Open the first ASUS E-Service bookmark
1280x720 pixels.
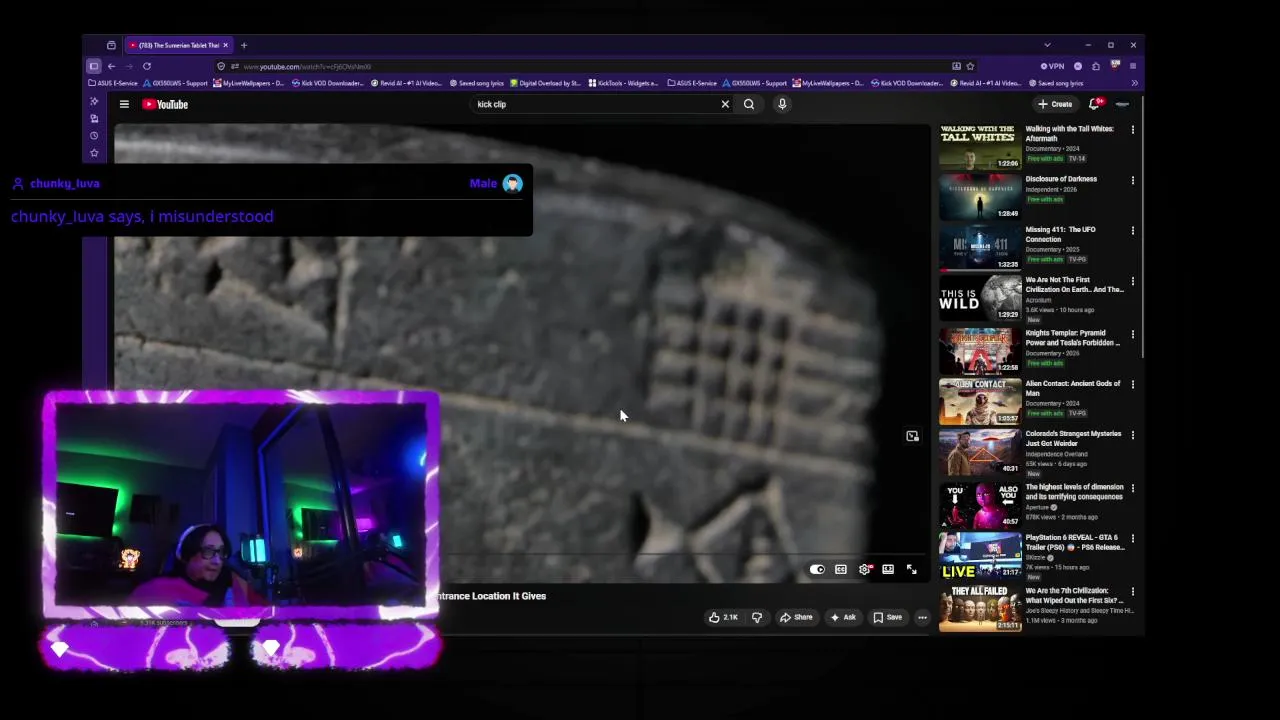[x=113, y=83]
